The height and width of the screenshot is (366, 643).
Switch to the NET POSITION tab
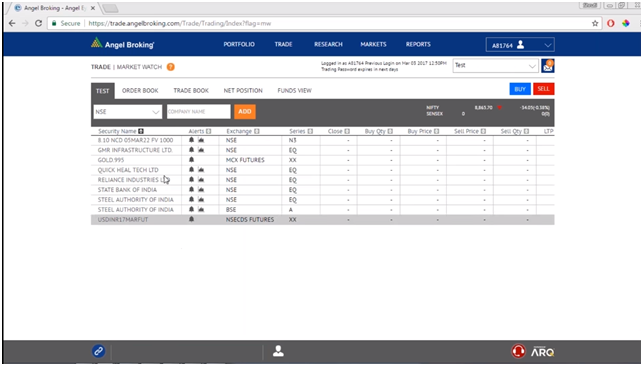243,91
